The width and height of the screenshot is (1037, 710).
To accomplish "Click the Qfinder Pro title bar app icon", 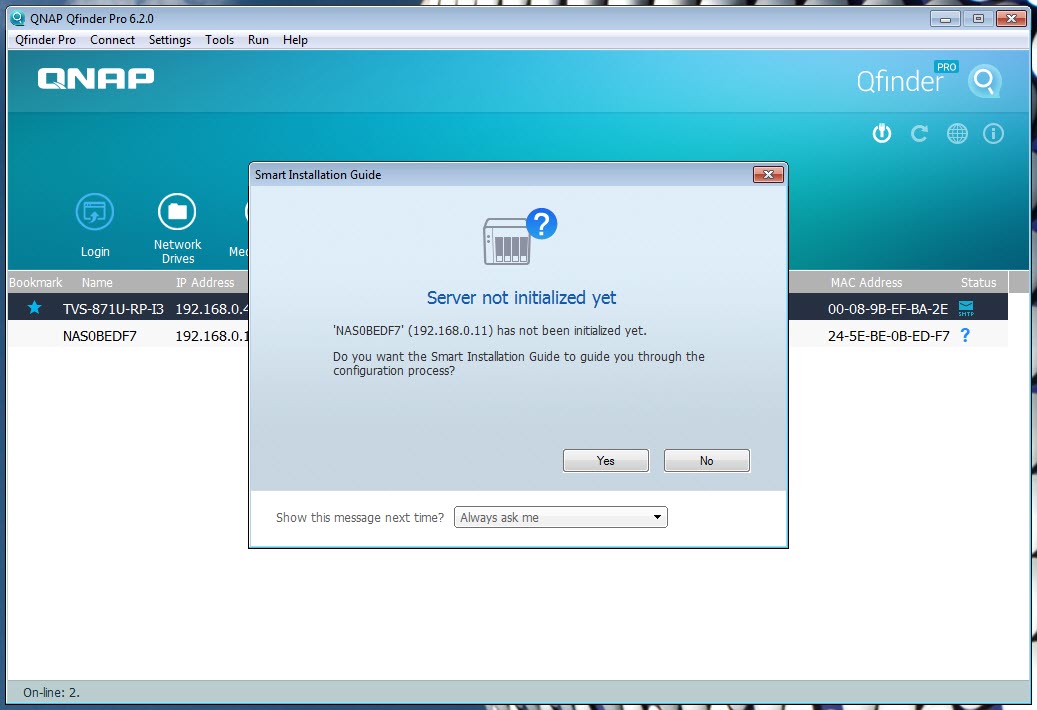I will (x=18, y=19).
